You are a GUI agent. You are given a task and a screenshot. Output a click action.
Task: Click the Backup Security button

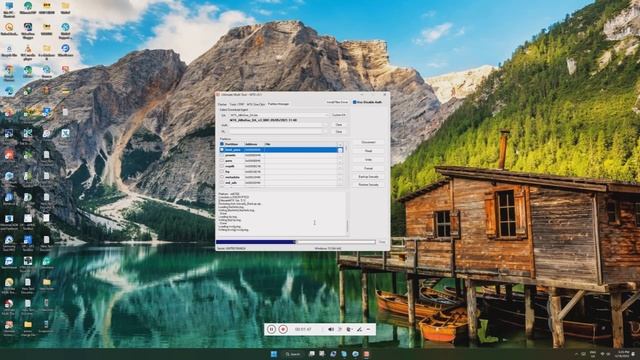368,177
